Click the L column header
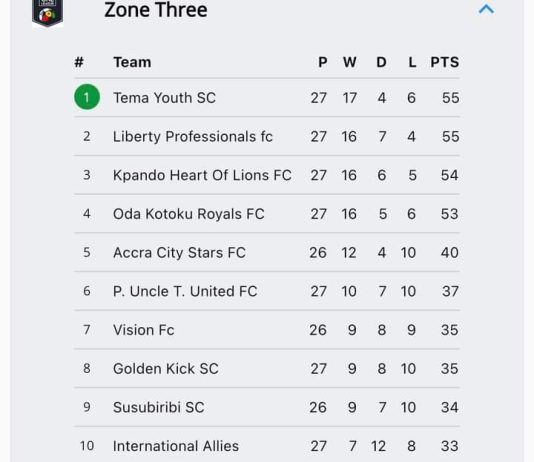This screenshot has height=462, width=534. 412,62
